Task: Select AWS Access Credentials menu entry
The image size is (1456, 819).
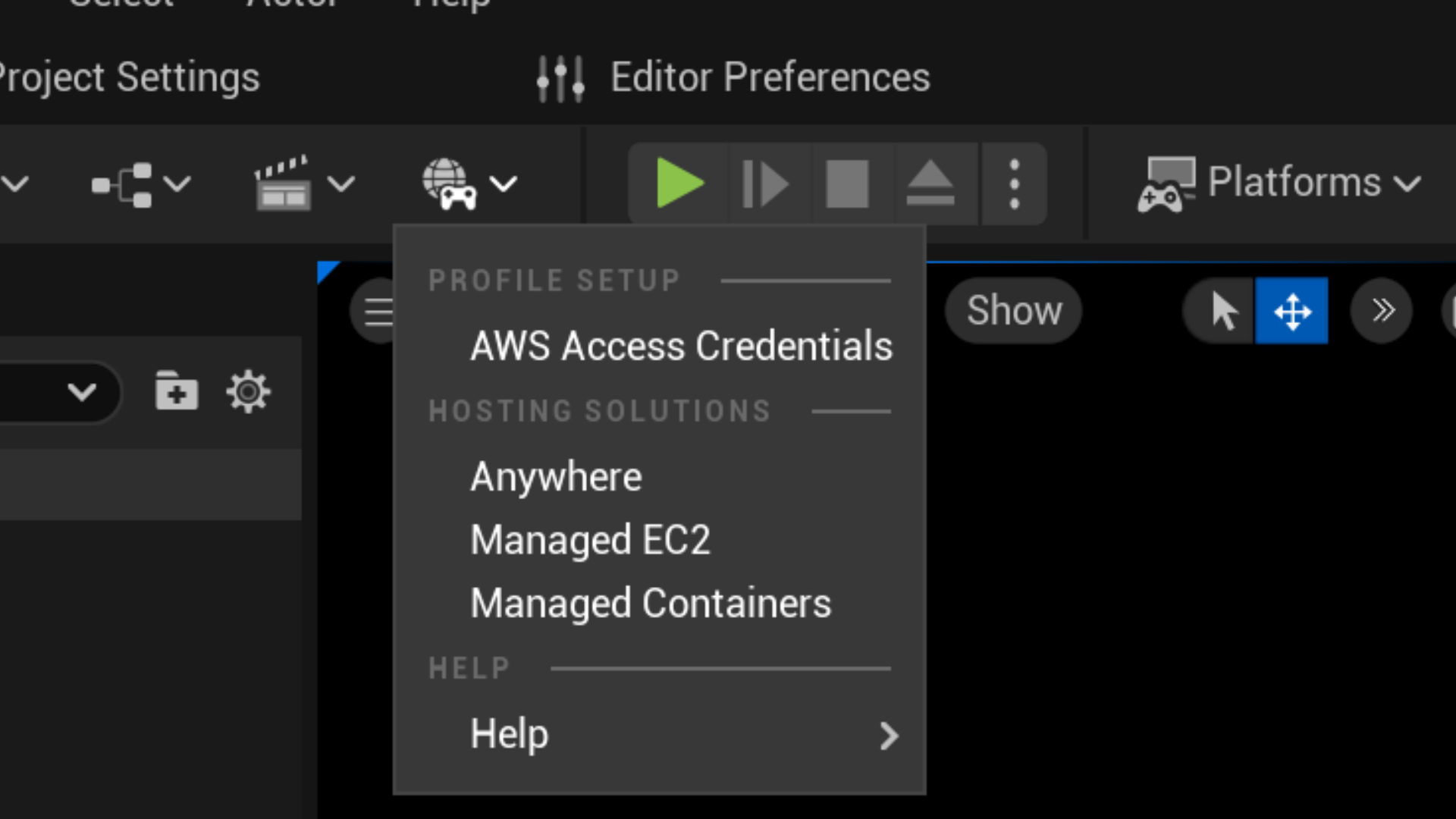Action: [681, 346]
